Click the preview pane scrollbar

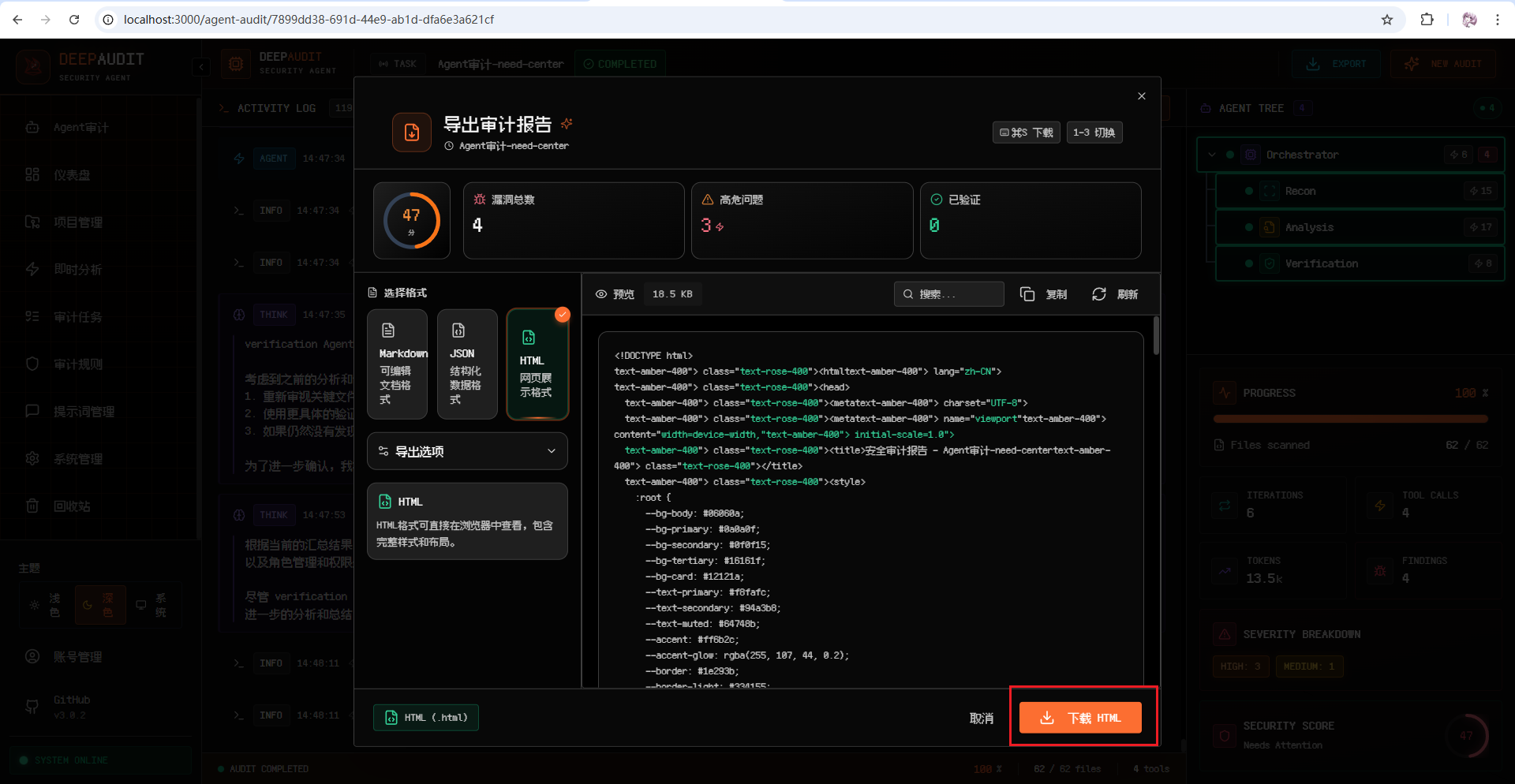tap(1156, 336)
